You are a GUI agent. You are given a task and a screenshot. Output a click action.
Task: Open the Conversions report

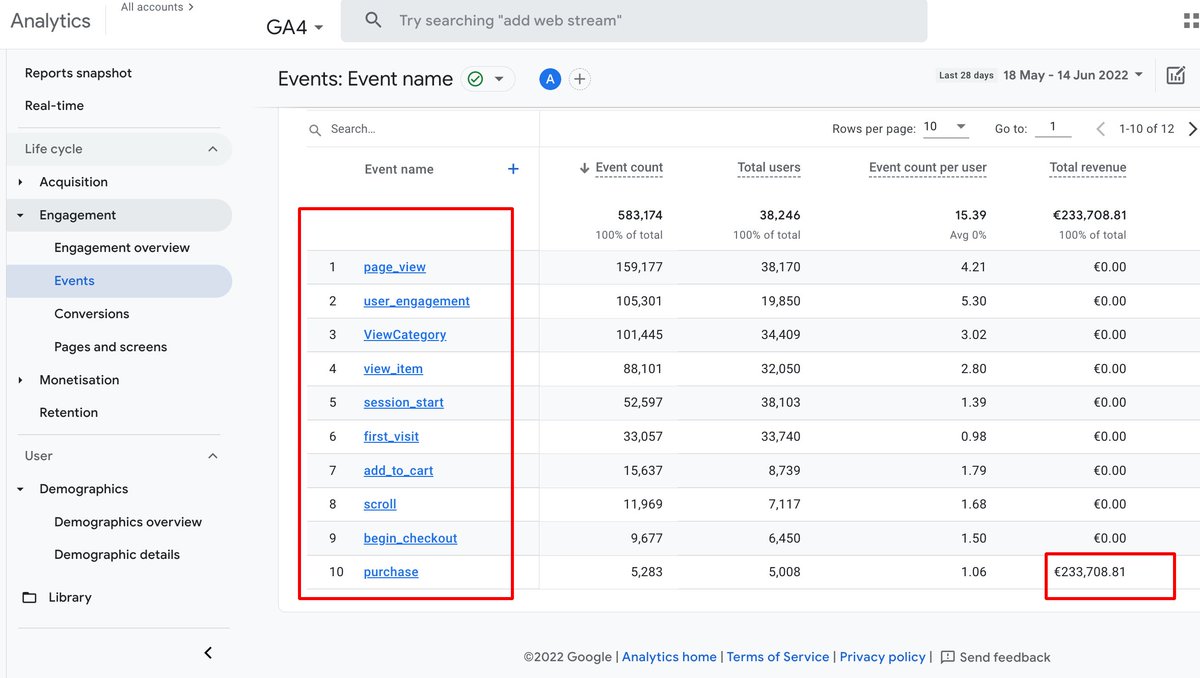[92, 313]
